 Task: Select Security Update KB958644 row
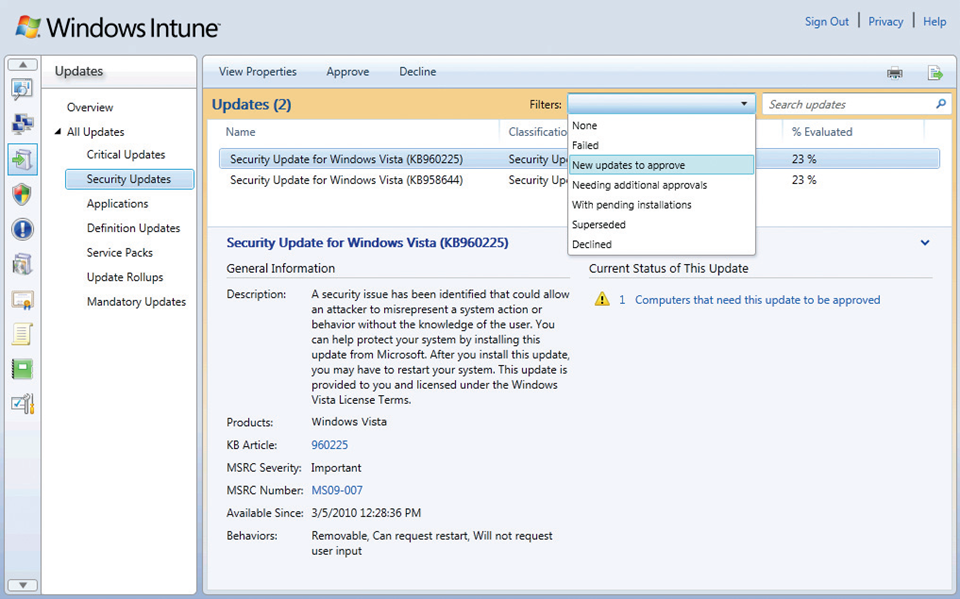click(x=579, y=180)
